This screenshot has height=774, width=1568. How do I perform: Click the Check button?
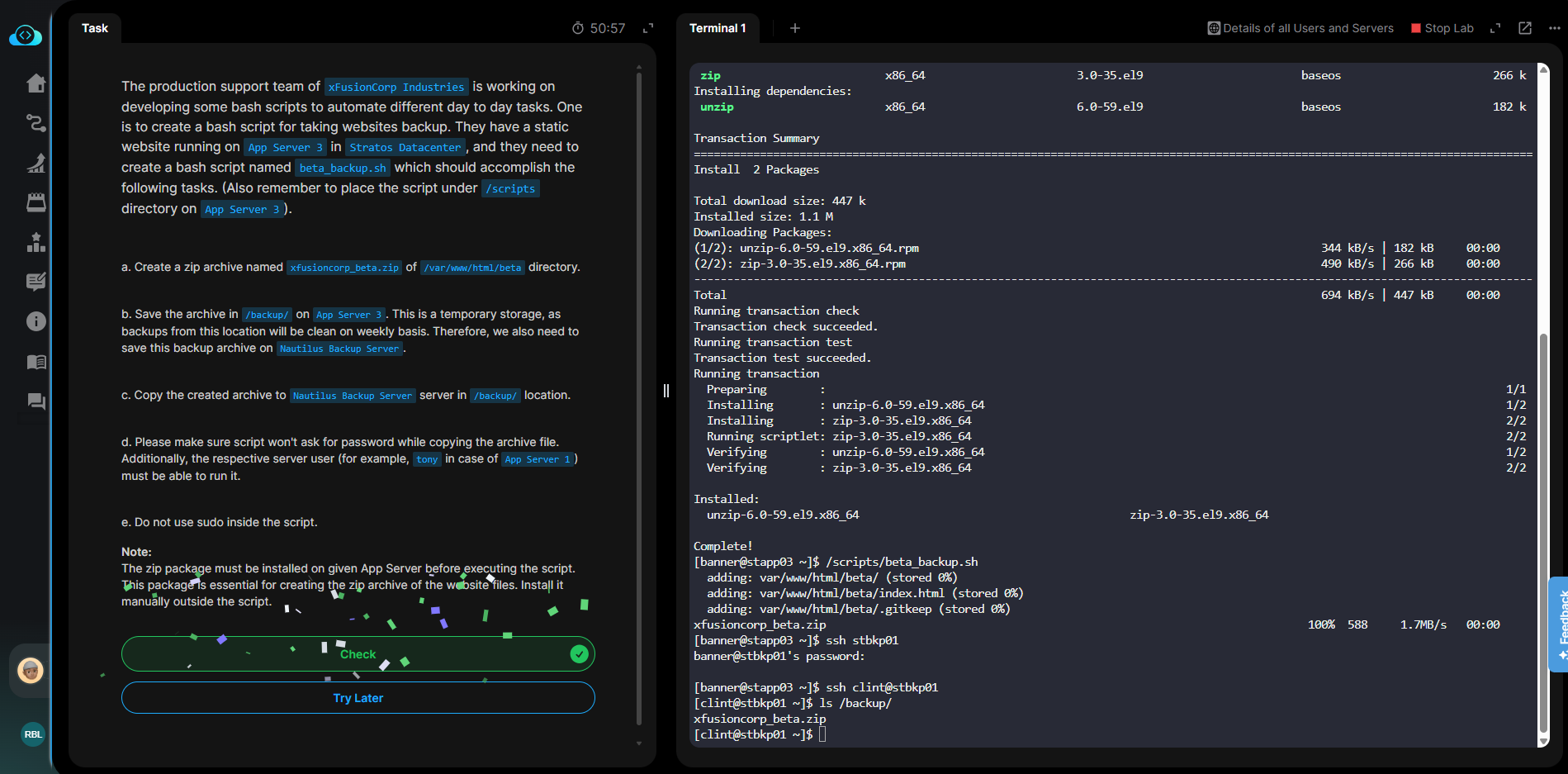pos(358,654)
